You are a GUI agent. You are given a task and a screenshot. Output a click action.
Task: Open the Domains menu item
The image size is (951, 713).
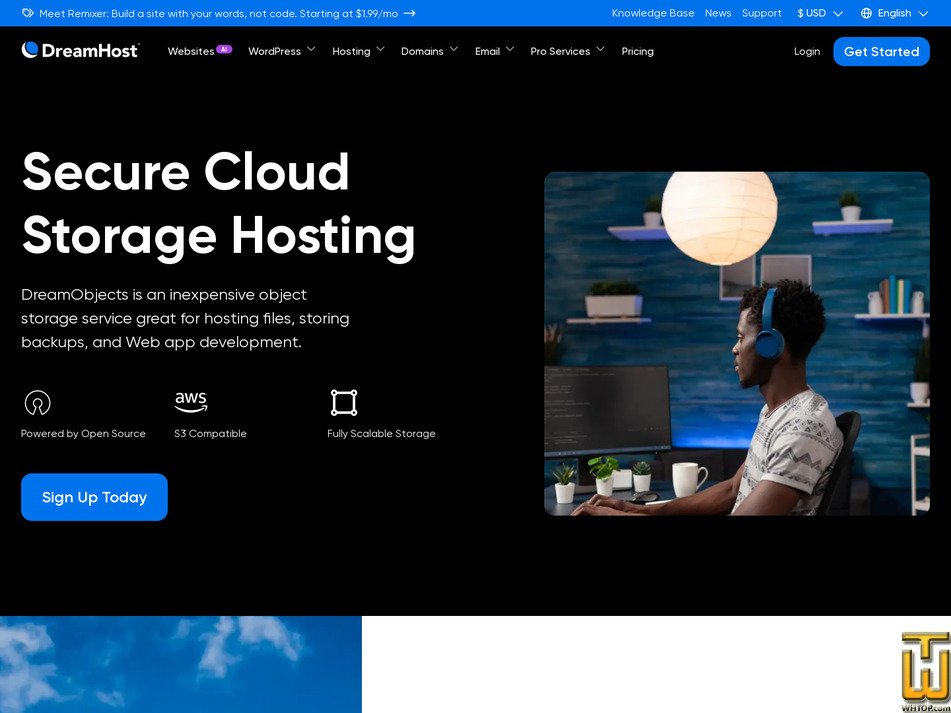click(422, 52)
